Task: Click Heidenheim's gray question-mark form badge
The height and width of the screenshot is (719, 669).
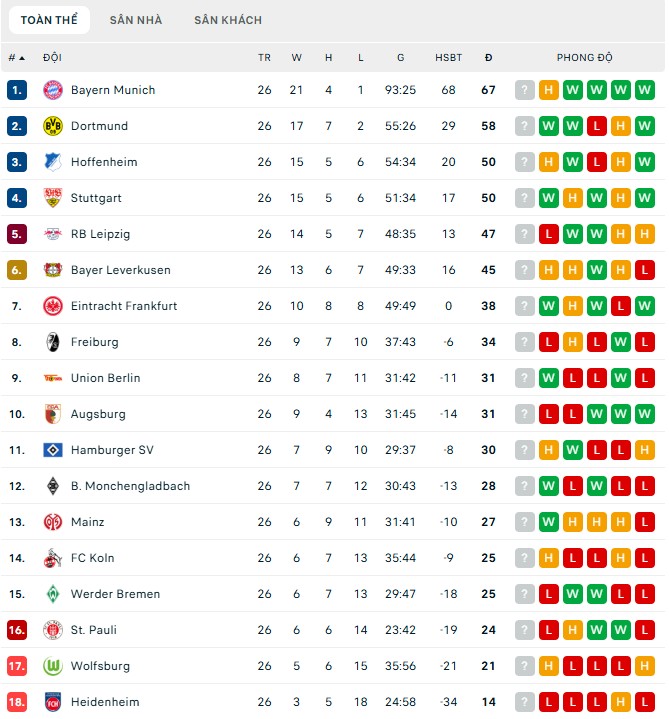Action: (525, 702)
